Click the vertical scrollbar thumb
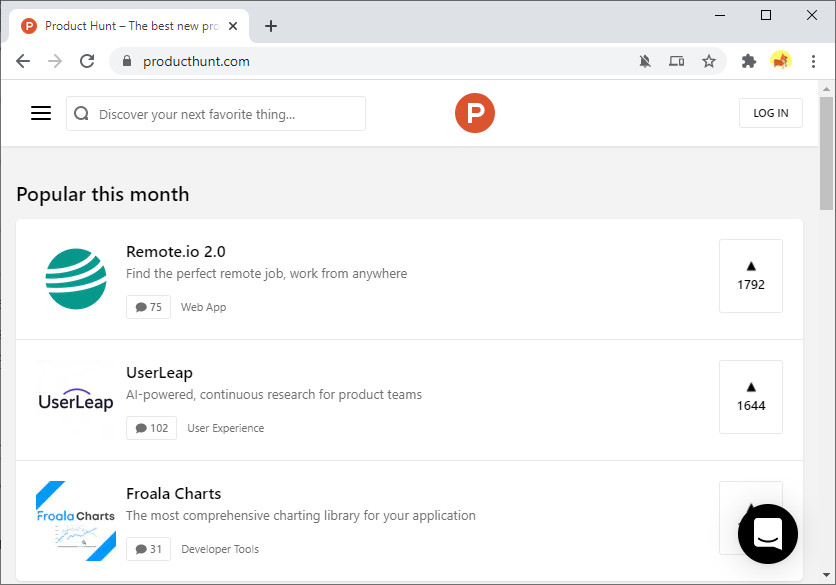The image size is (836, 585). (826, 154)
